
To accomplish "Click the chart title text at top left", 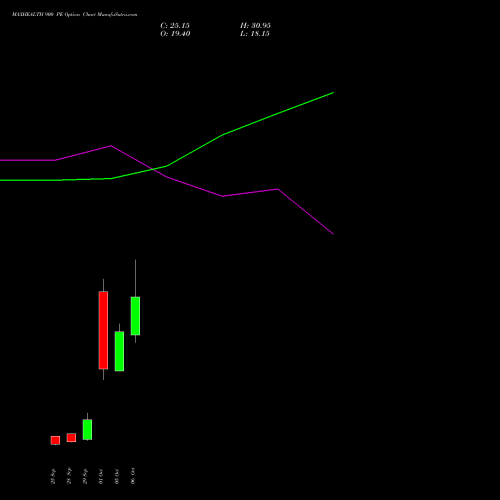I will pos(74,15).
